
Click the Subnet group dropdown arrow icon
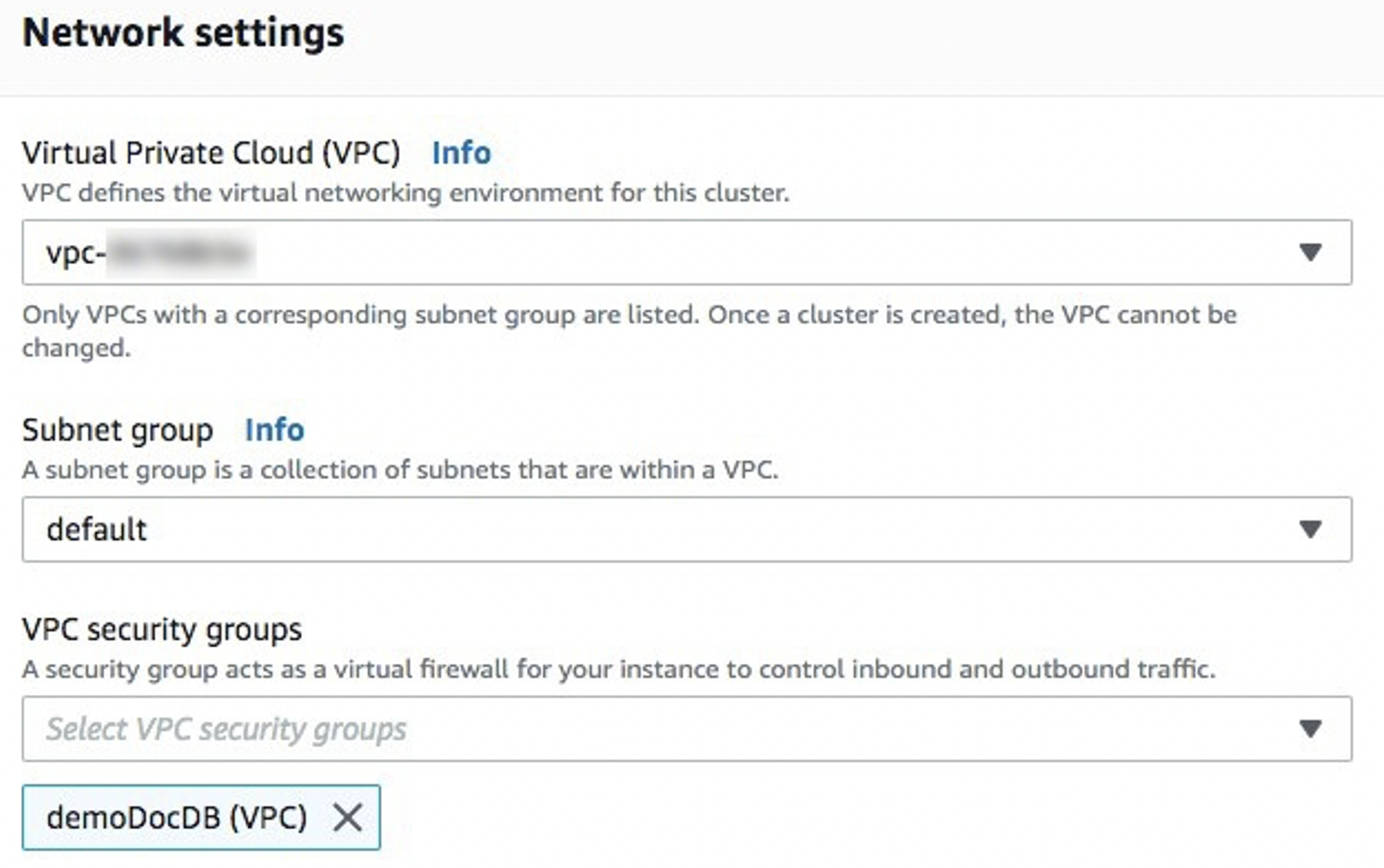1310,528
